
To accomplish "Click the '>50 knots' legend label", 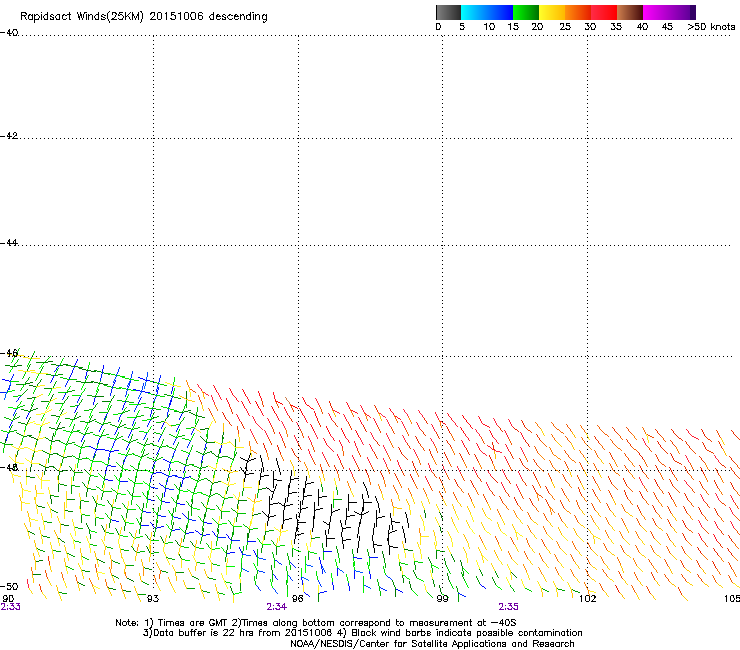I will click(711, 27).
